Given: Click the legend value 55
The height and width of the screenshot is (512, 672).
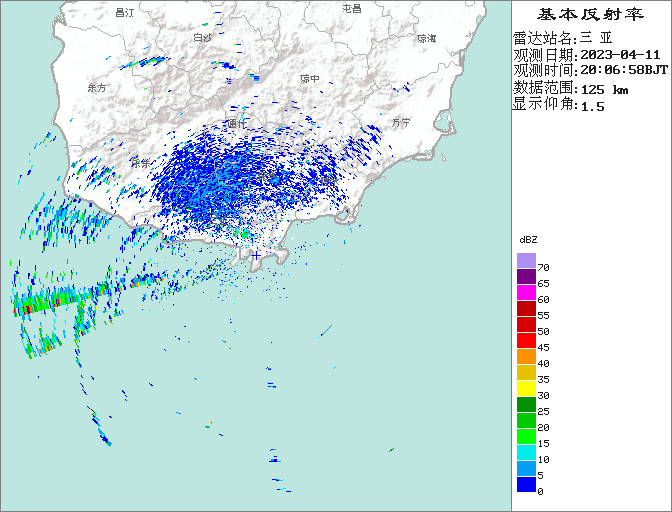Looking at the screenshot, I should (x=543, y=316).
